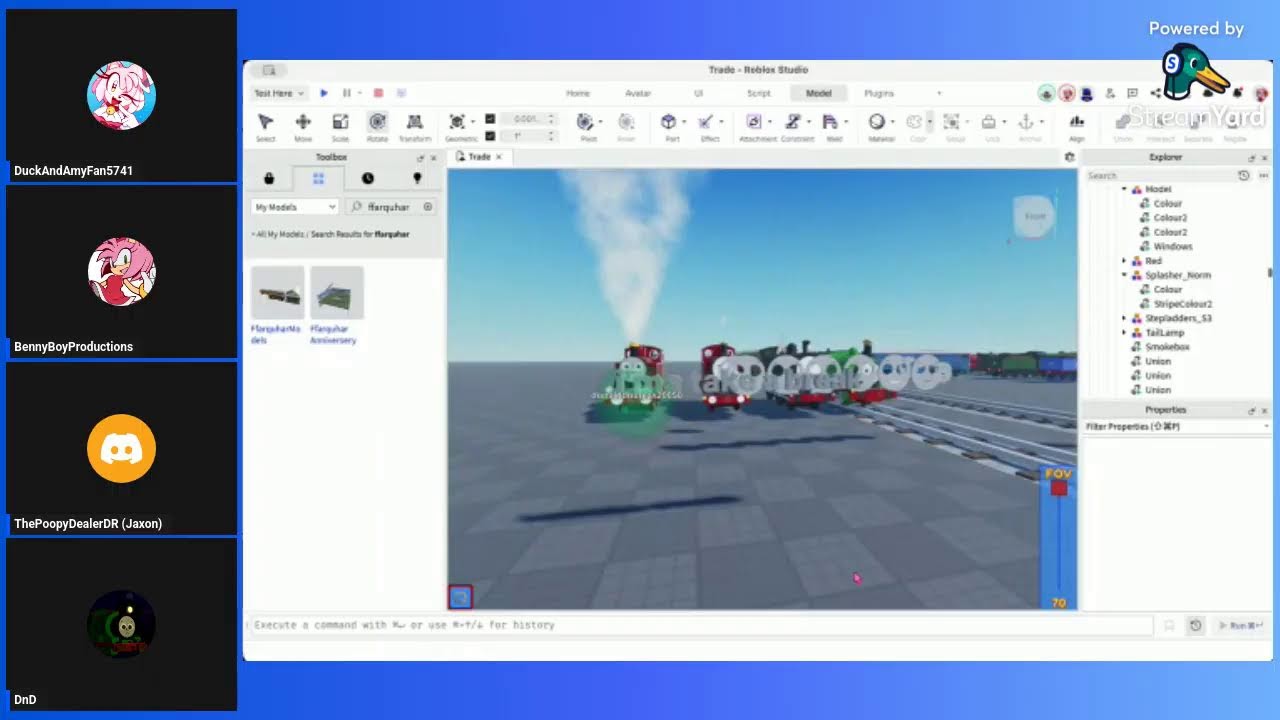
Task: Click the Constraint tool icon
Action: 793,122
